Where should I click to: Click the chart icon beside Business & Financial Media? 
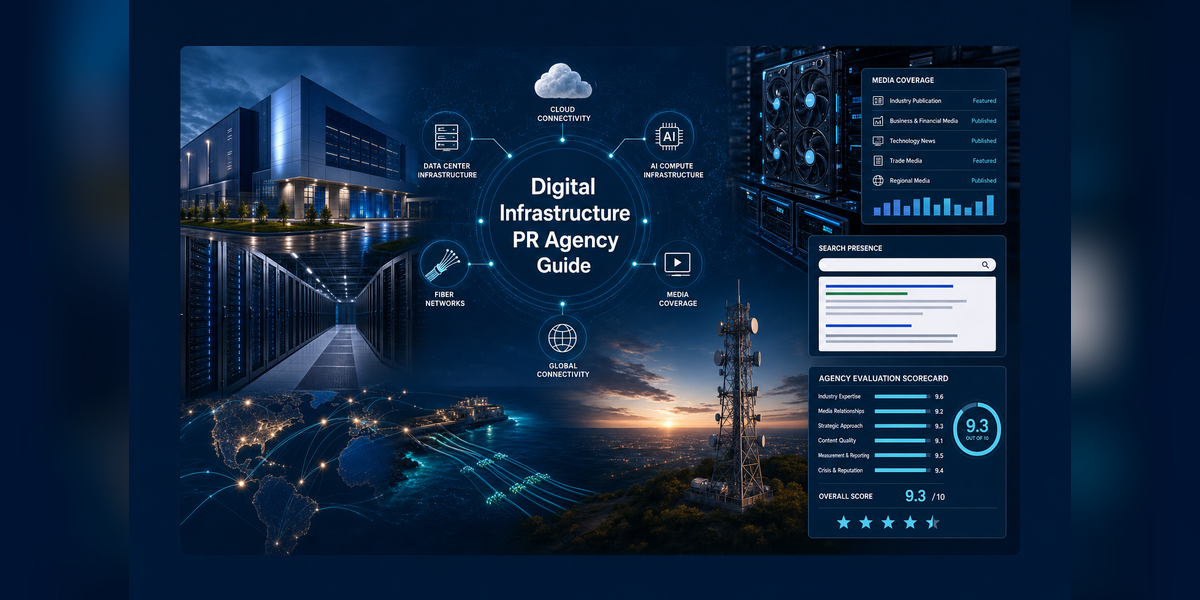click(878, 121)
